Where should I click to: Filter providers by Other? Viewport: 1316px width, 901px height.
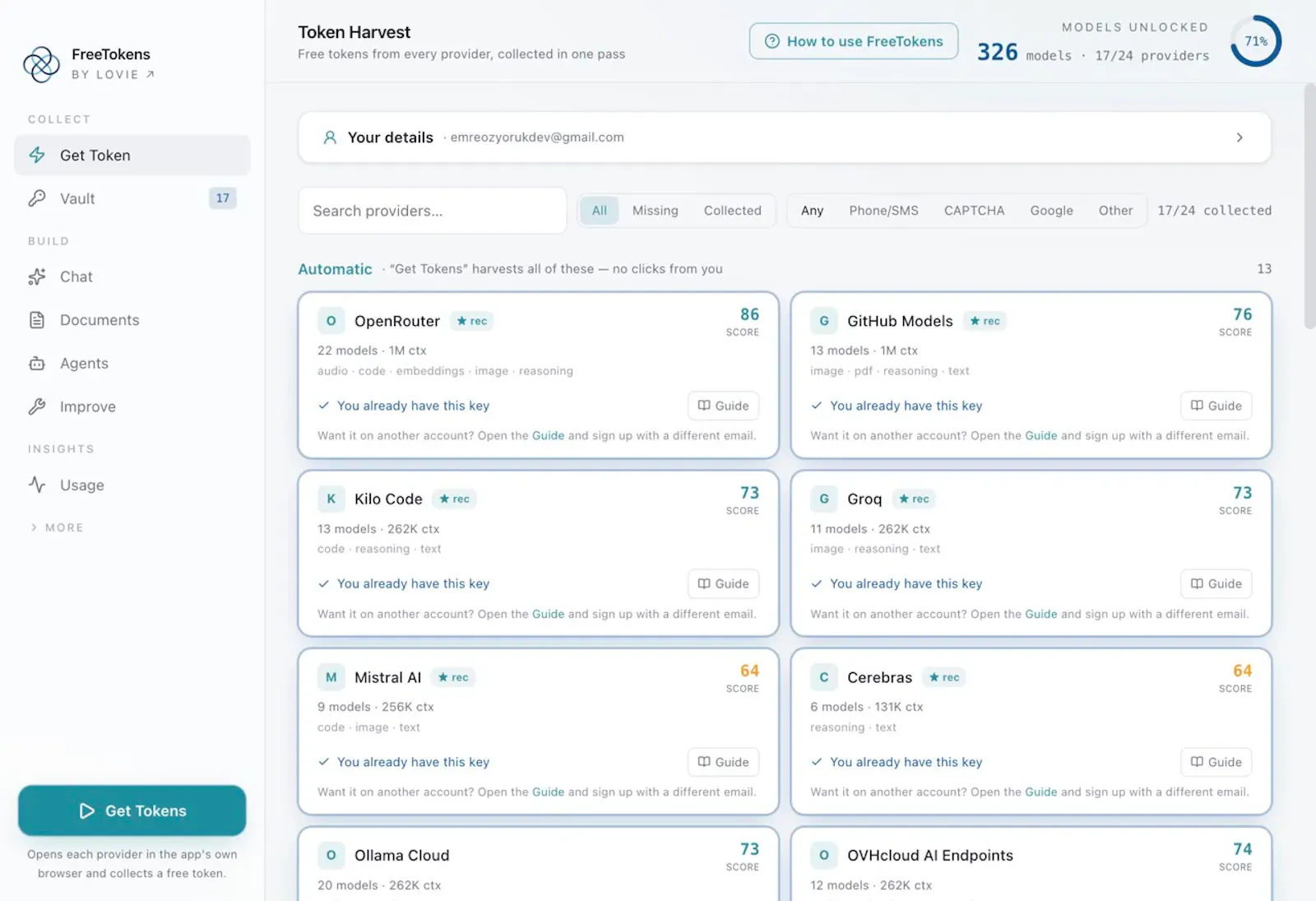[x=1116, y=211]
